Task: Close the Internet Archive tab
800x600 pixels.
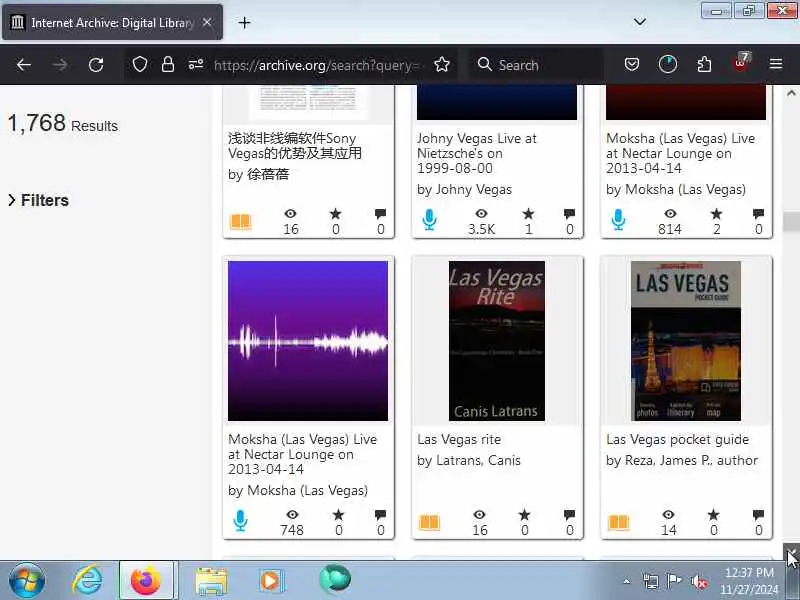Action: point(207,22)
